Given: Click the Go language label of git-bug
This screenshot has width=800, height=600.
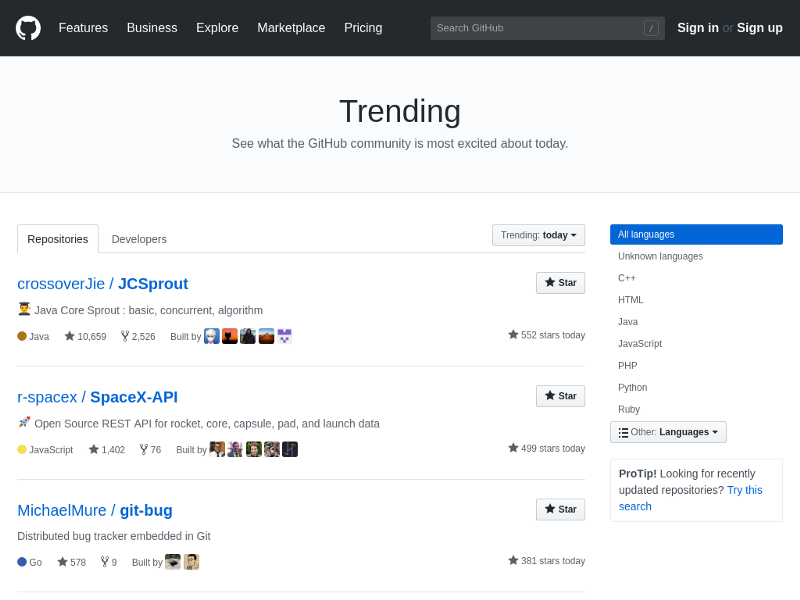Looking at the screenshot, I should (x=30, y=562).
